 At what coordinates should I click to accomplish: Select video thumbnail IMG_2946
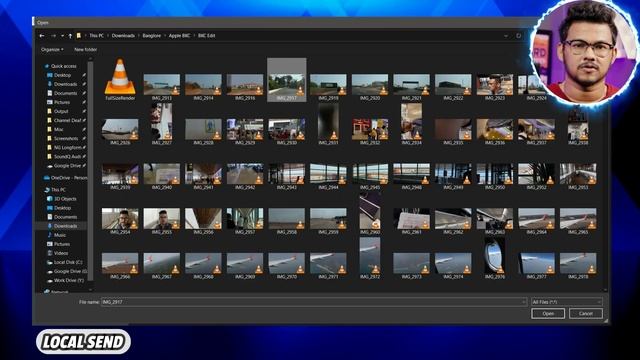coord(411,177)
